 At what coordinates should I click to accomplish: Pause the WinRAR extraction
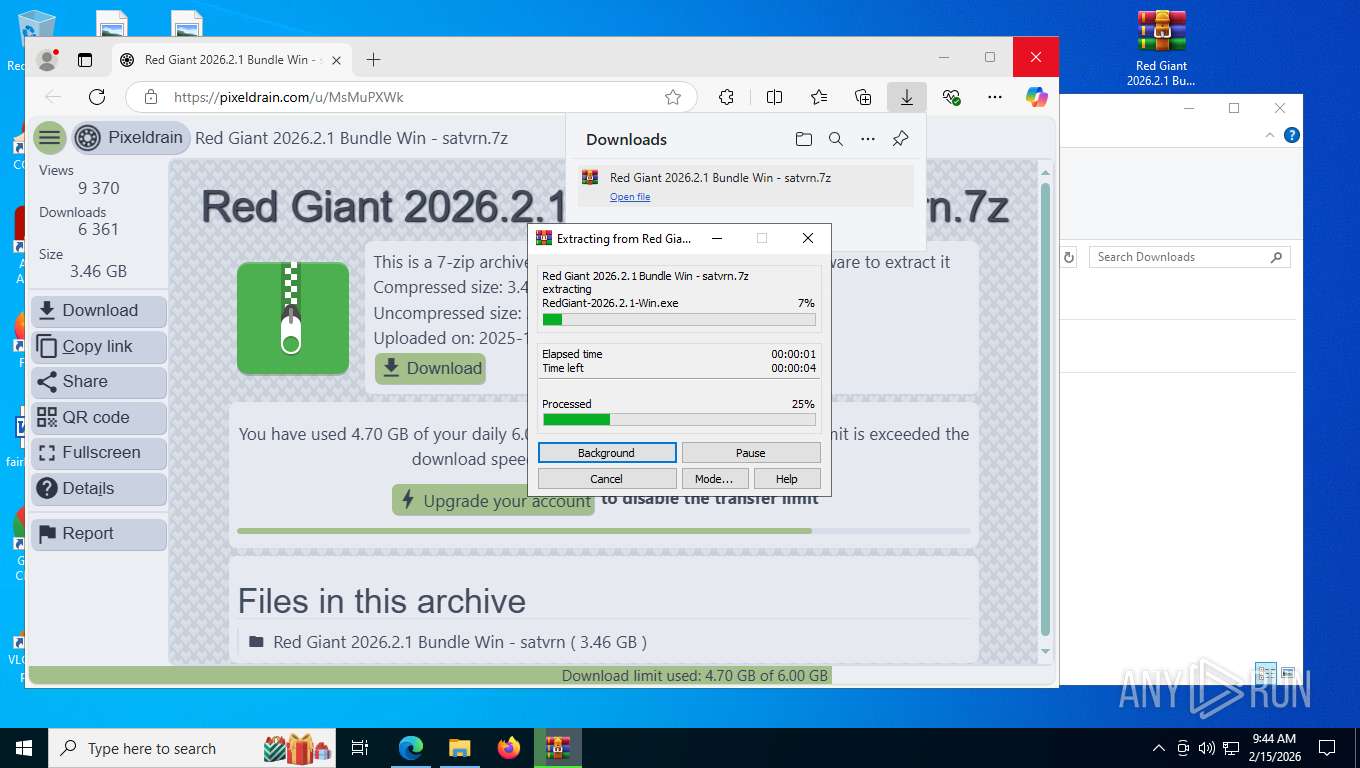[x=751, y=453]
